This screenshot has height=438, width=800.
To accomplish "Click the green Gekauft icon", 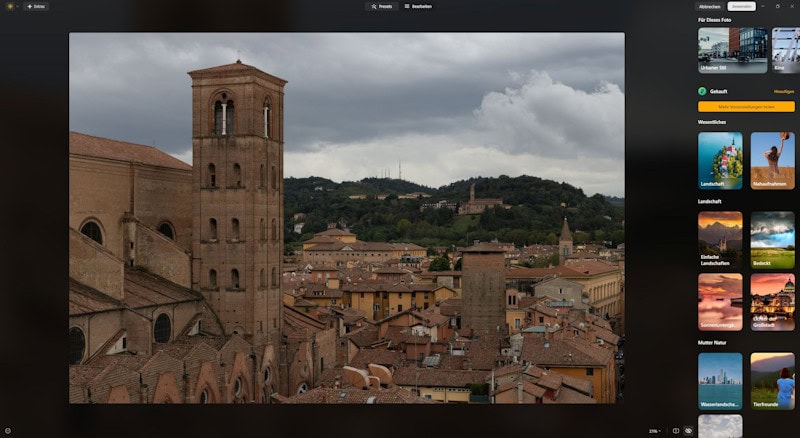I will [702, 91].
